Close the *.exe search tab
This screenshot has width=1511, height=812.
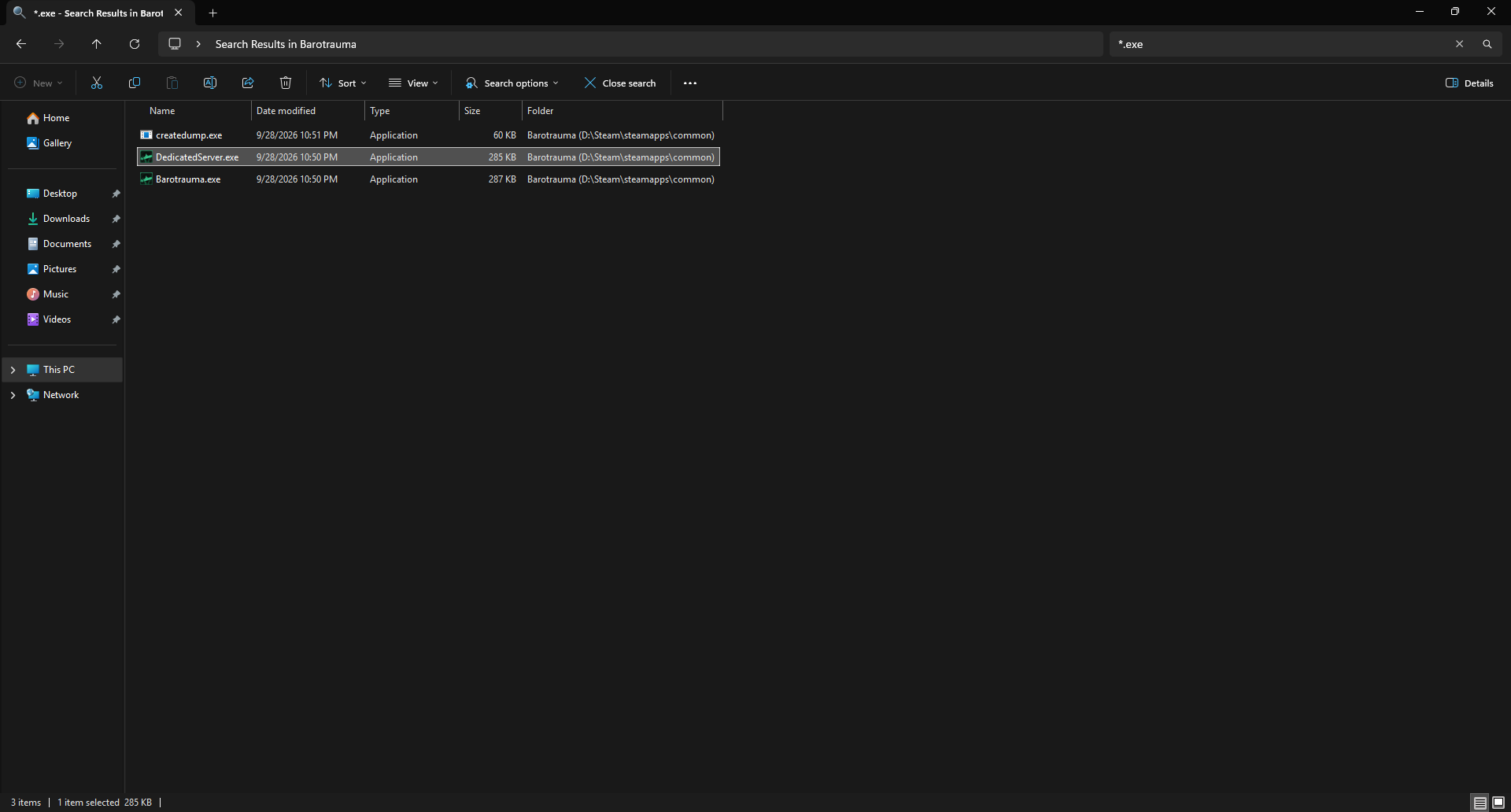coord(179,13)
